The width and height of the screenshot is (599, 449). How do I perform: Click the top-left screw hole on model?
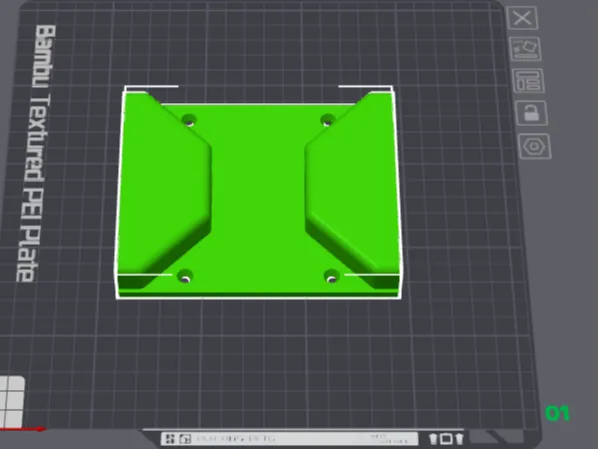coord(188,120)
